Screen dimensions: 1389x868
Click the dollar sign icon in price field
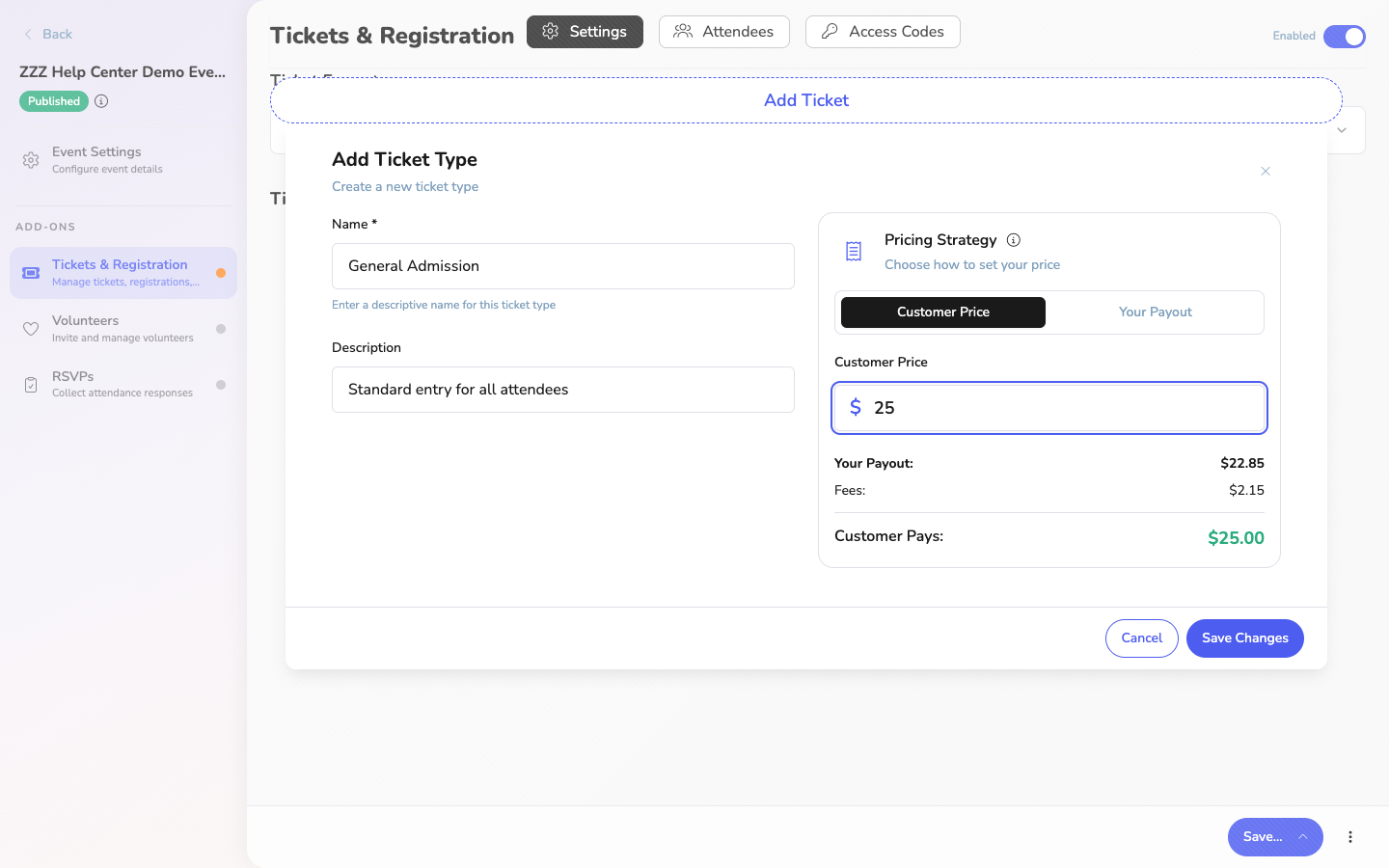(855, 407)
